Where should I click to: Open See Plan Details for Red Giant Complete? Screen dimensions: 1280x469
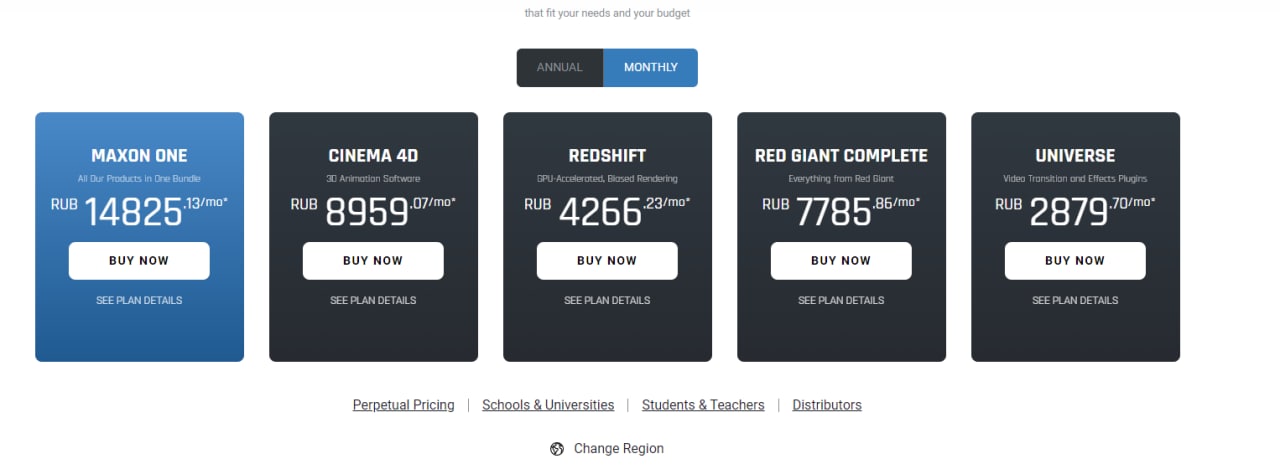click(x=841, y=300)
